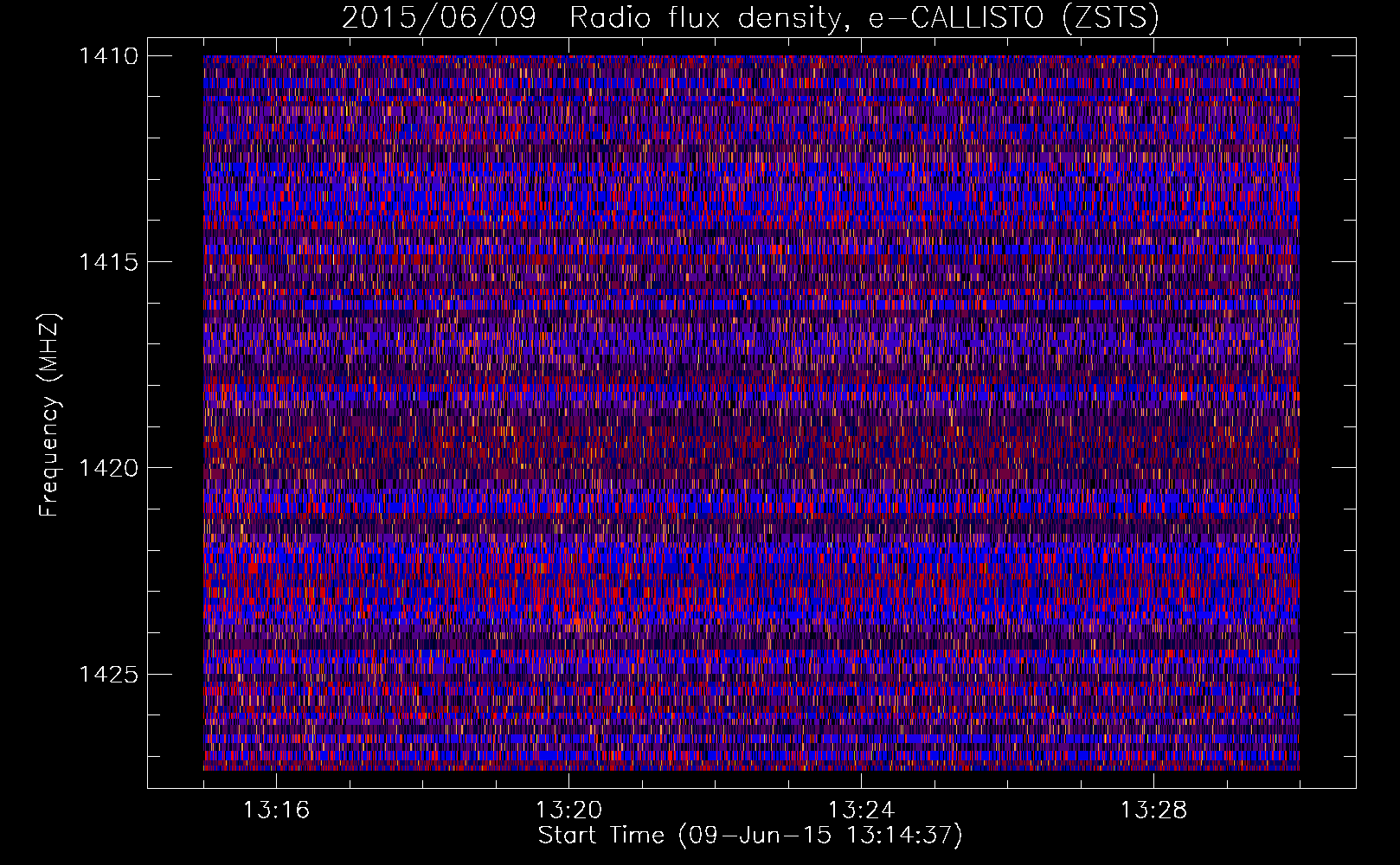Viewport: 1400px width, 865px height.
Task: Select the 1415 frequency tick label
Action: [109, 262]
